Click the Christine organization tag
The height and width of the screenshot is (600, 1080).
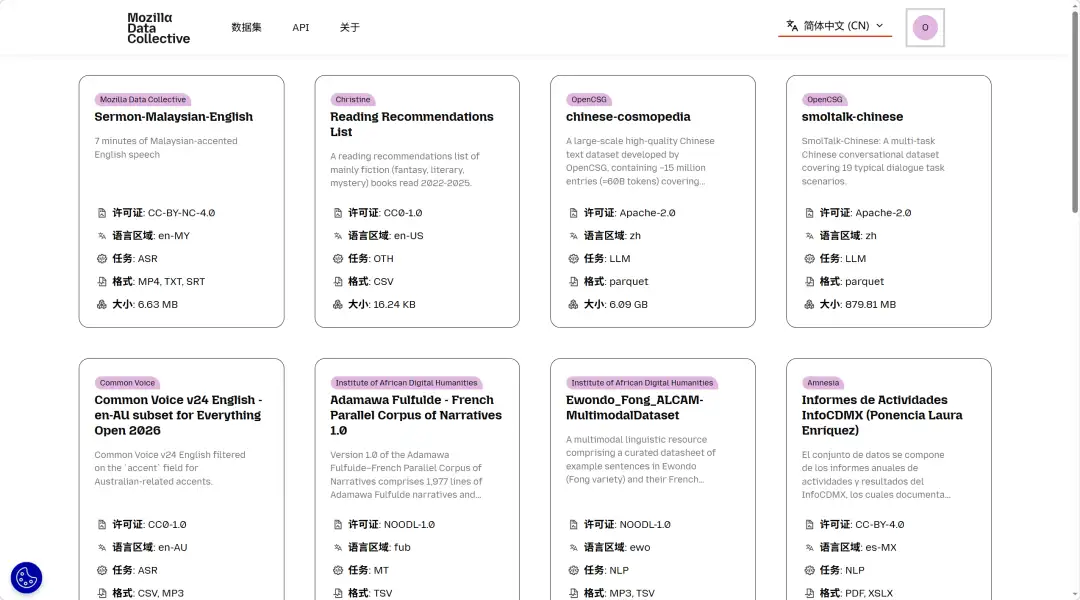coord(353,100)
